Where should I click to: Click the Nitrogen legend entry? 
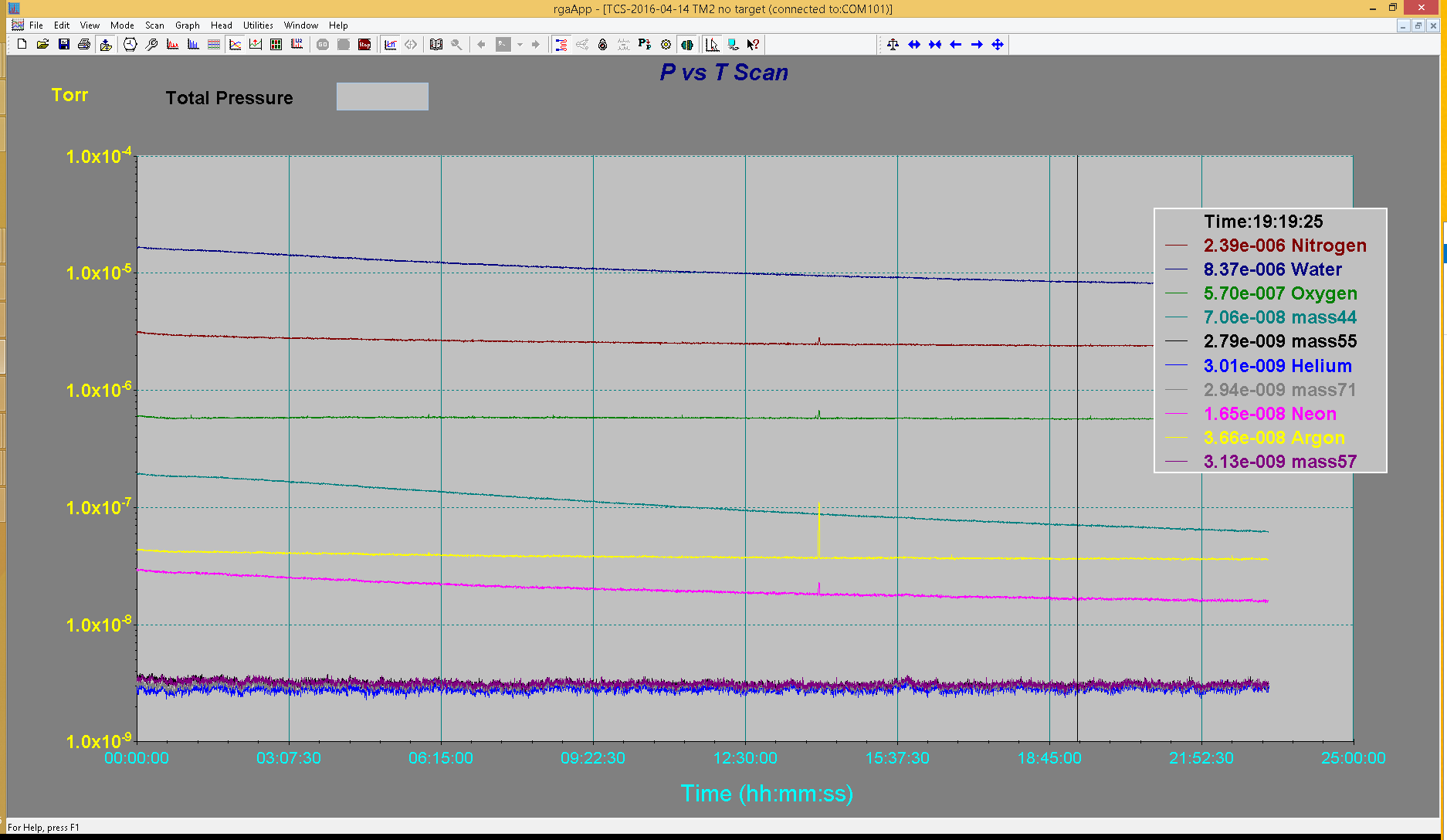(x=1266, y=246)
